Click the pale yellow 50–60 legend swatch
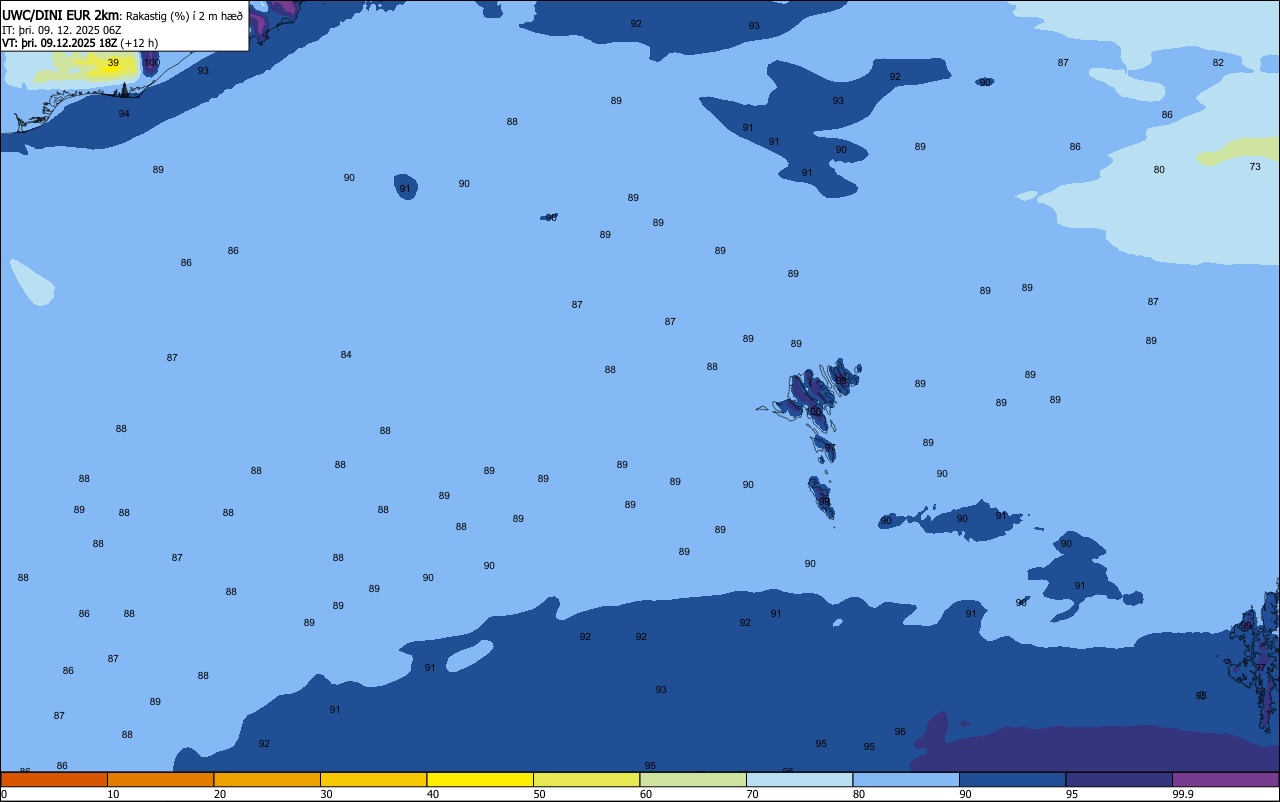The height and width of the screenshot is (802, 1280). [586, 779]
